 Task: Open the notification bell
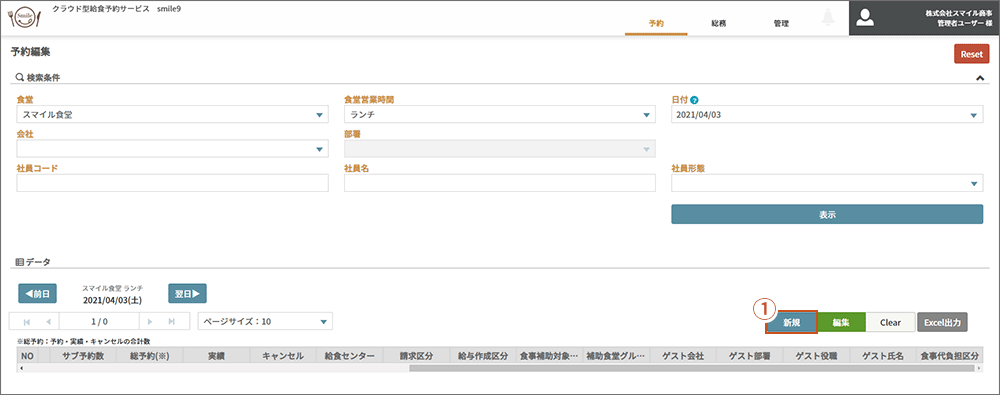point(828,19)
